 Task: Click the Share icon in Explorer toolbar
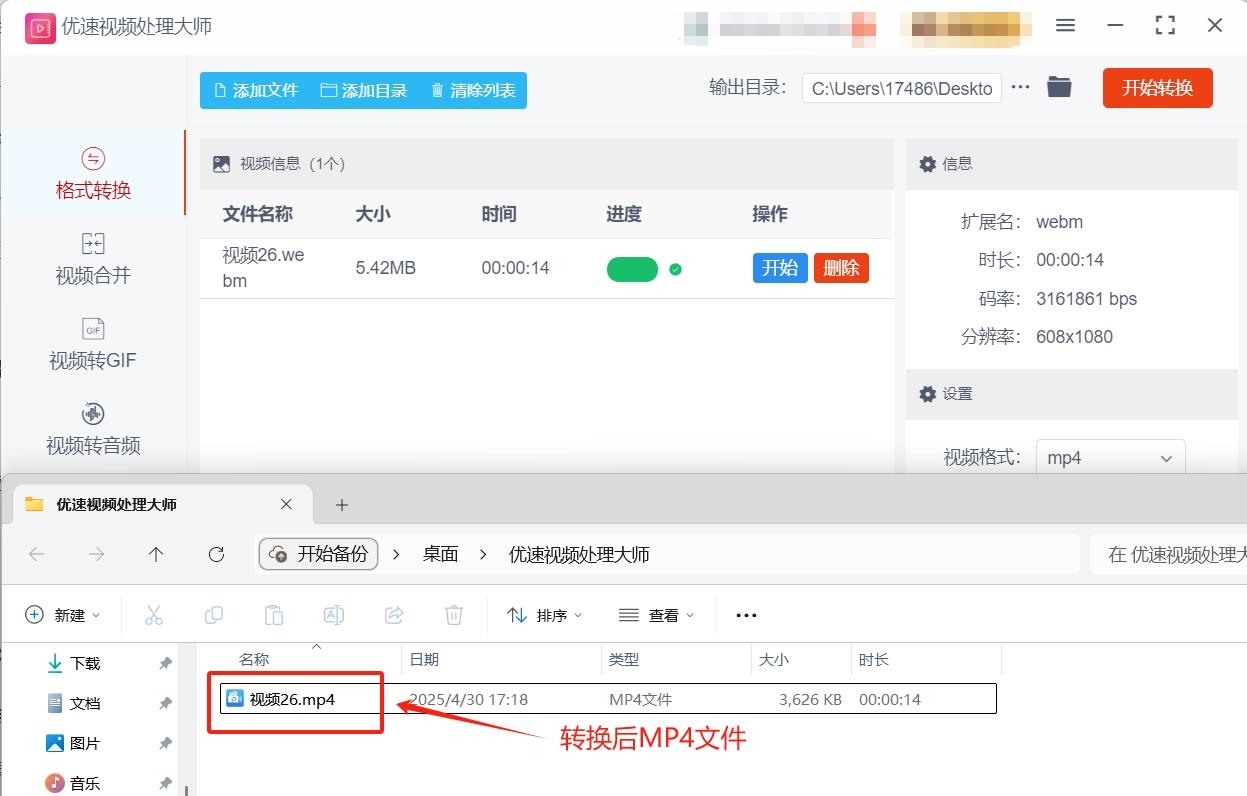tap(394, 615)
